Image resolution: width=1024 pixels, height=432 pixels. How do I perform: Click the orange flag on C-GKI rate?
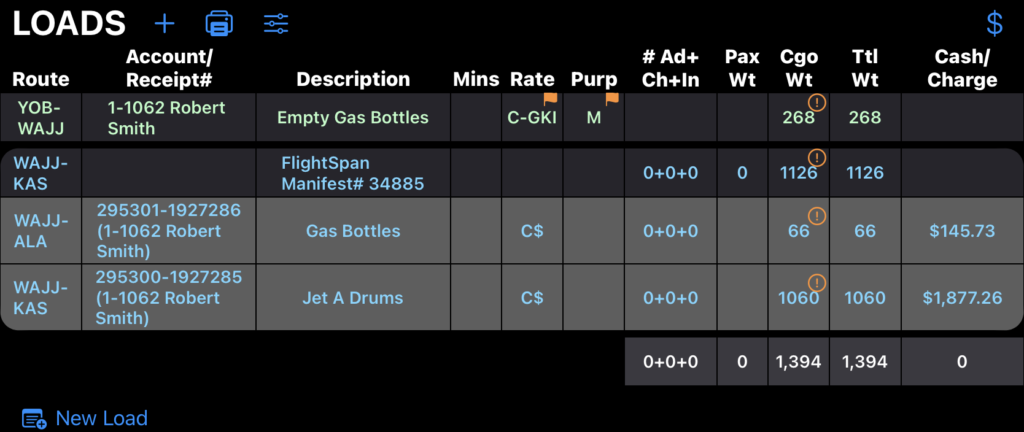(x=549, y=100)
